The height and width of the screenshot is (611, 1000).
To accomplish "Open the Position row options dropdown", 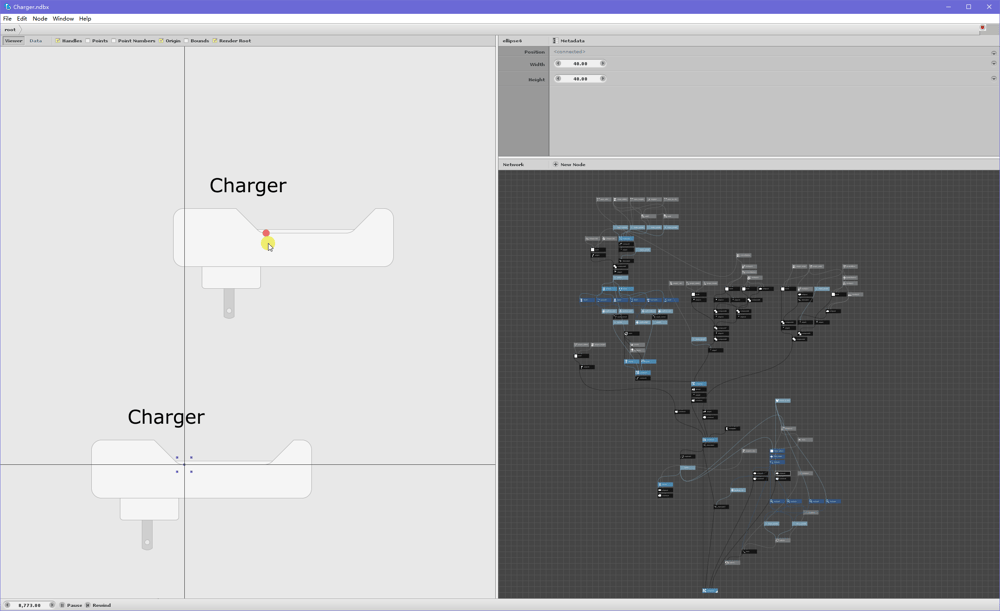I will (994, 53).
